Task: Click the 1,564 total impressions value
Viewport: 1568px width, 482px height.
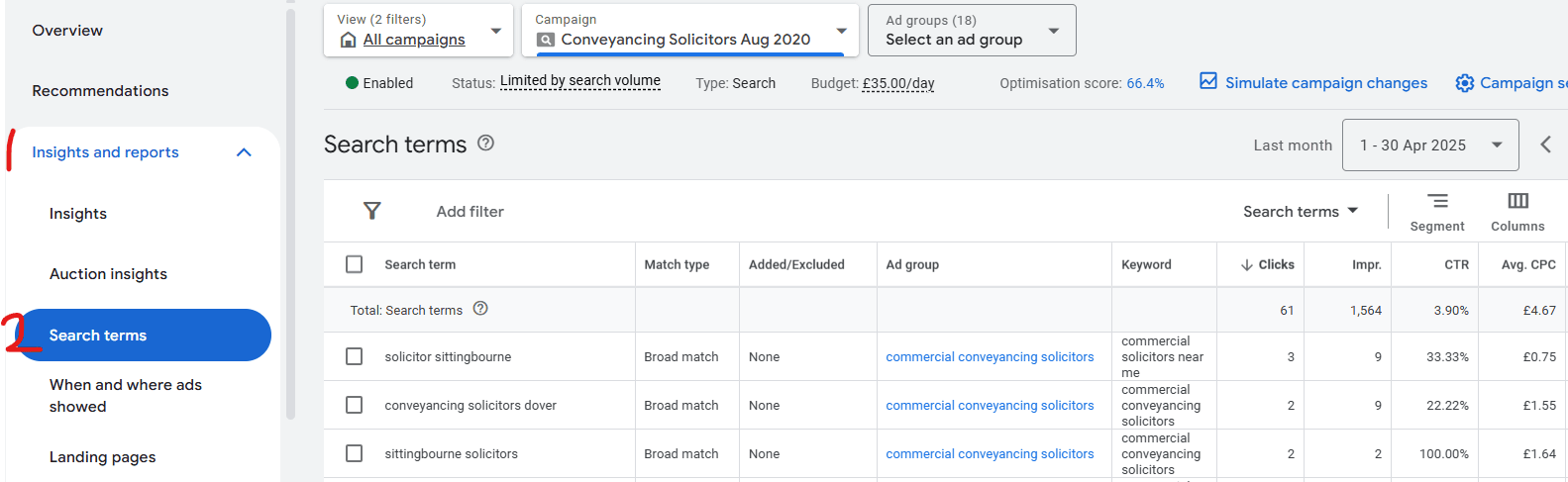Action: click(x=1365, y=310)
